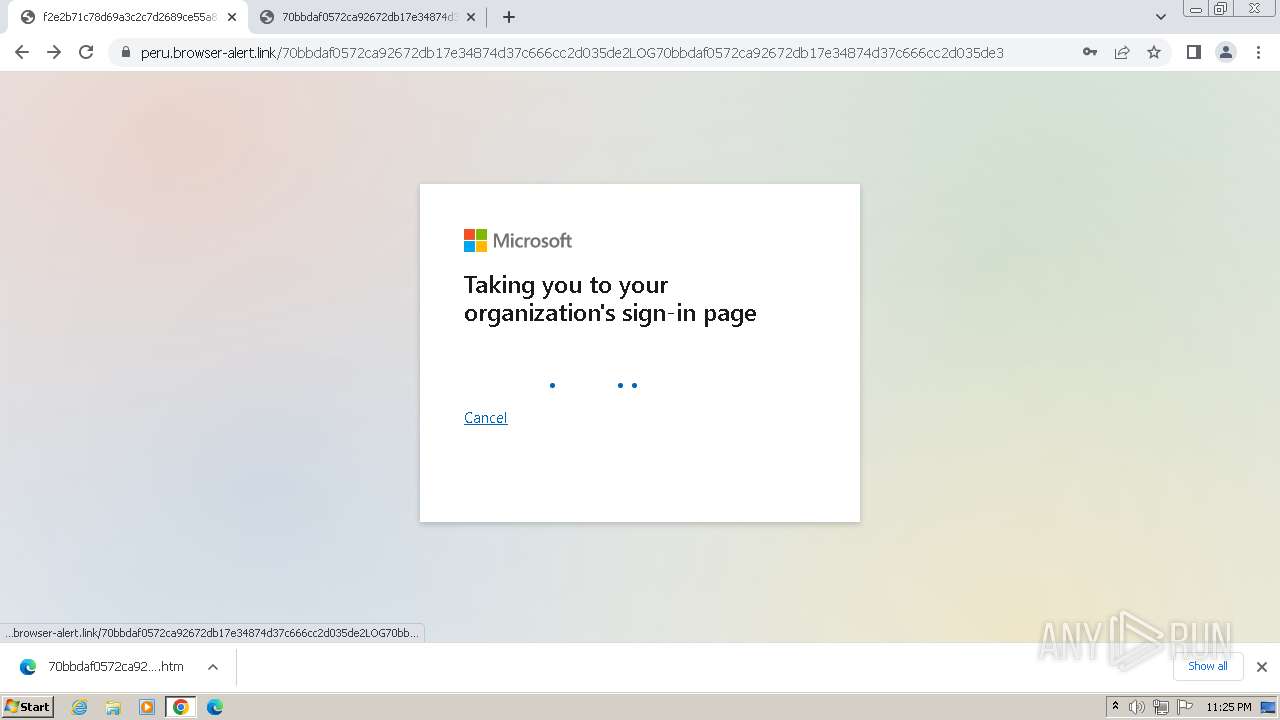The height and width of the screenshot is (720, 1280).
Task: Click the Show desktop button in taskbar
Action: coord(1269,707)
